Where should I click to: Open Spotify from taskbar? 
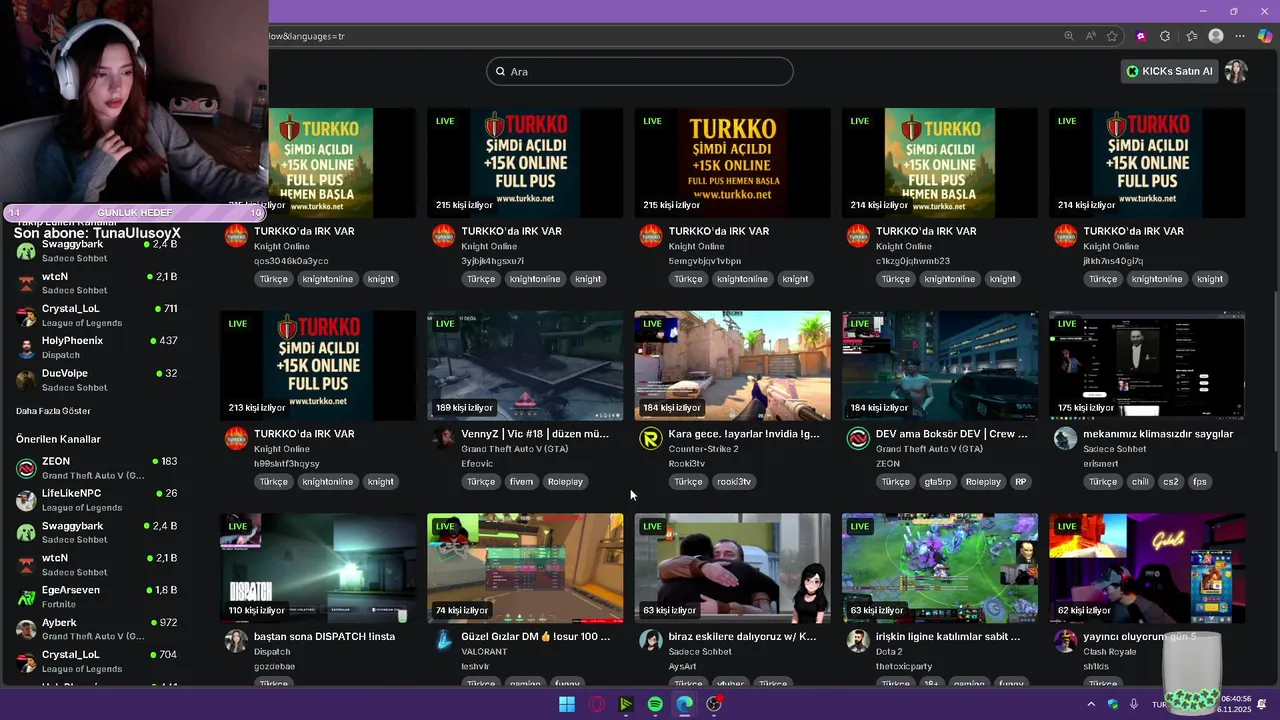point(655,704)
